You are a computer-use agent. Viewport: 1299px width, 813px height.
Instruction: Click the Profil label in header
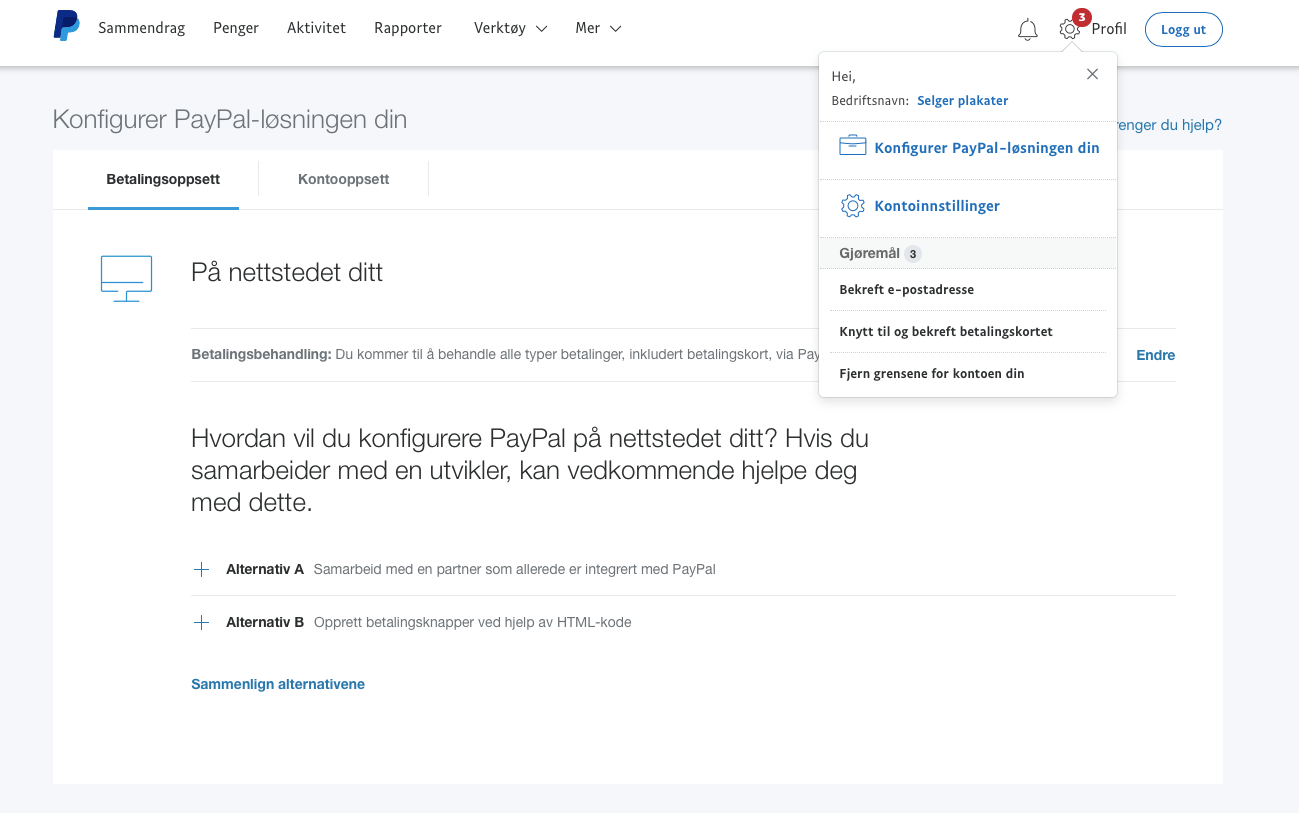(x=1109, y=29)
